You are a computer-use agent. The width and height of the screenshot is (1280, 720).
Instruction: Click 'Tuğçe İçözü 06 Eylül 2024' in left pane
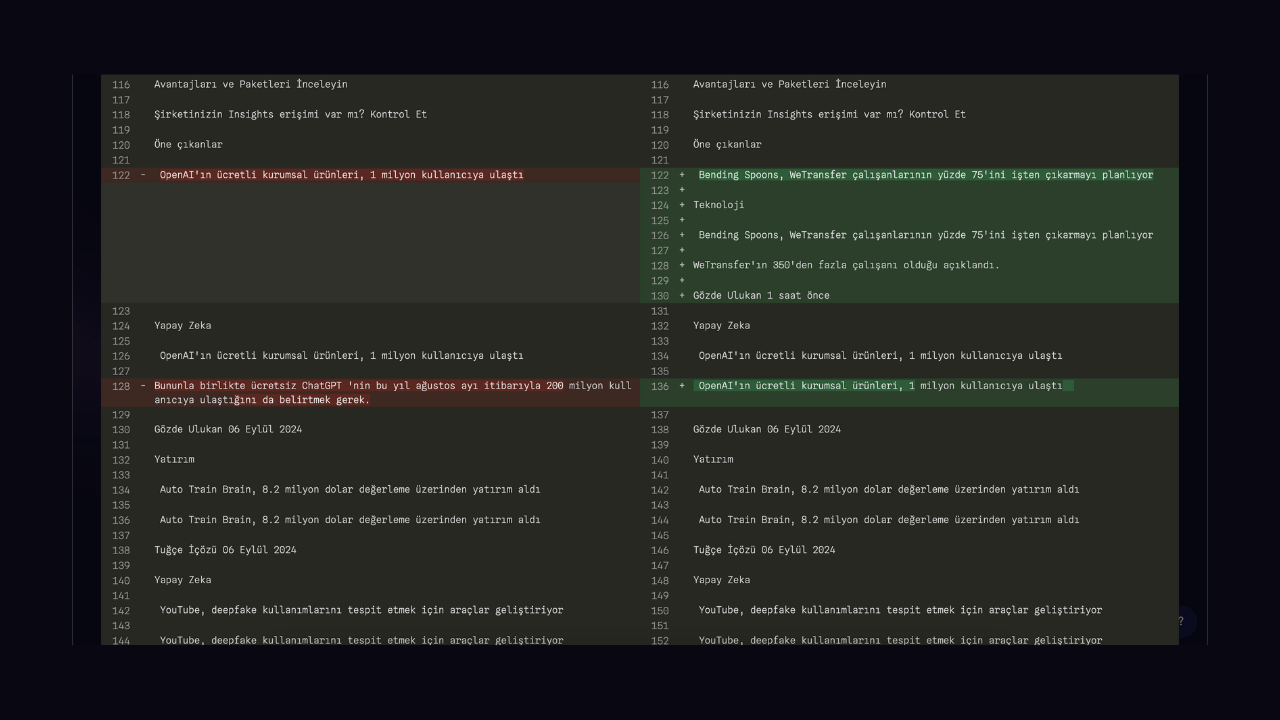tap(225, 550)
